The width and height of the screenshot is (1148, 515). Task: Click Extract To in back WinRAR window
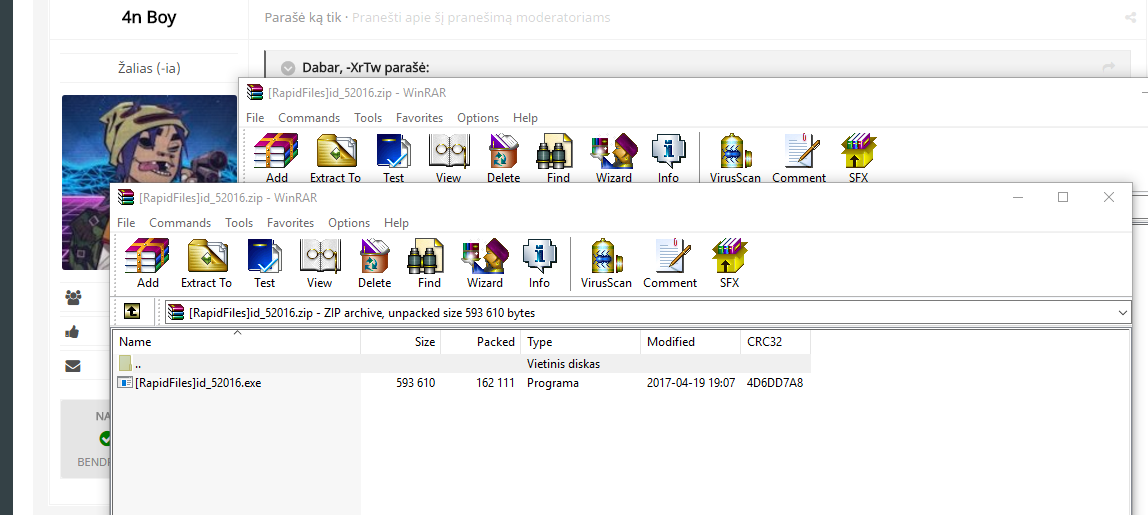pyautogui.click(x=335, y=158)
